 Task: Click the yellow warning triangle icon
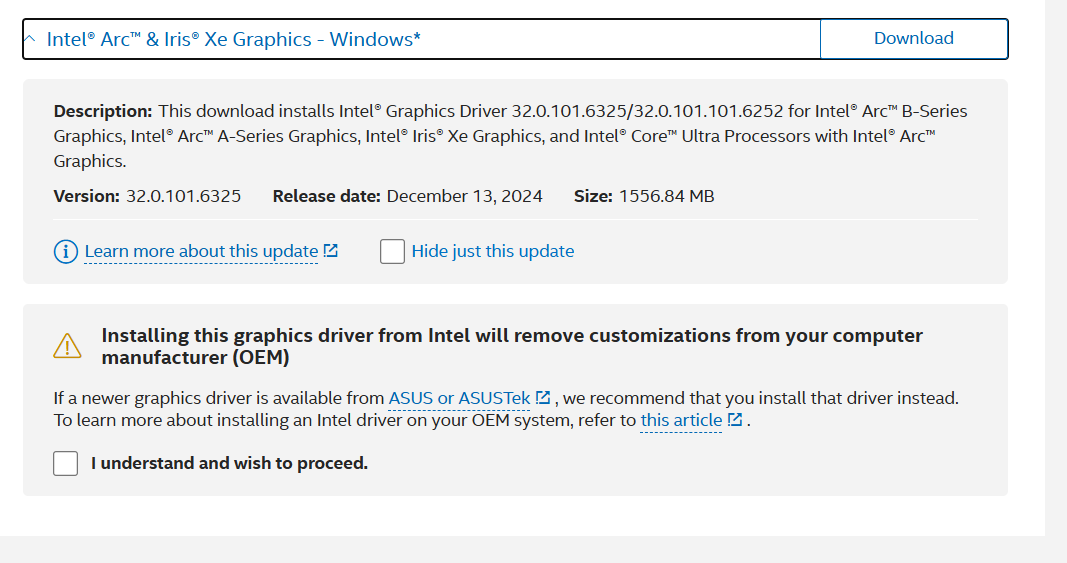point(67,346)
